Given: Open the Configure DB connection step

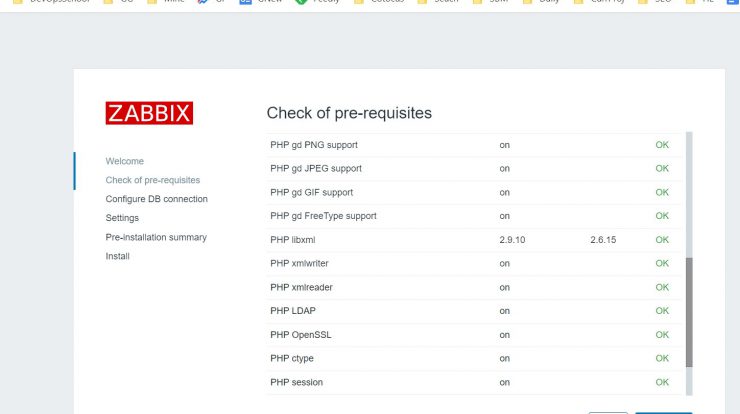Looking at the screenshot, I should coord(157,199).
